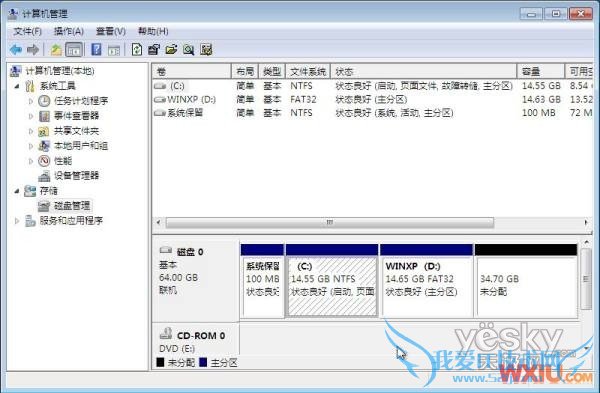Screen dimensions: 600x393
Task: Click the Refresh toolbar icon
Action: coord(137,50)
